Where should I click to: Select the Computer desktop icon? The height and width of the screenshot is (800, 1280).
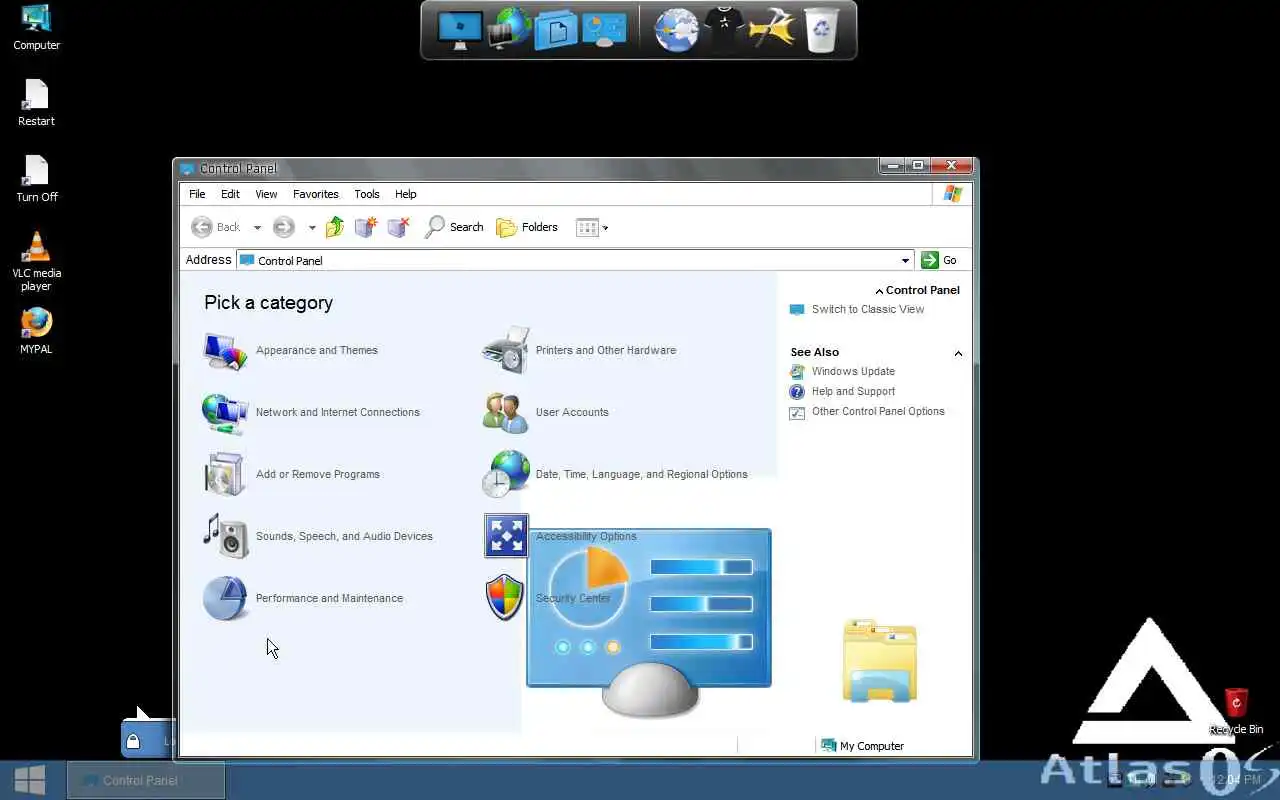click(x=36, y=28)
